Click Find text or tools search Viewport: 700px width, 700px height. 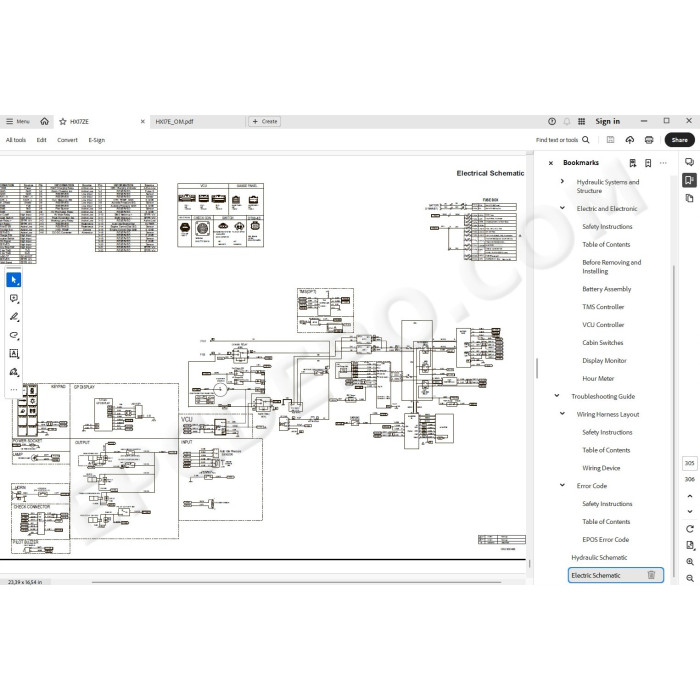(x=562, y=140)
